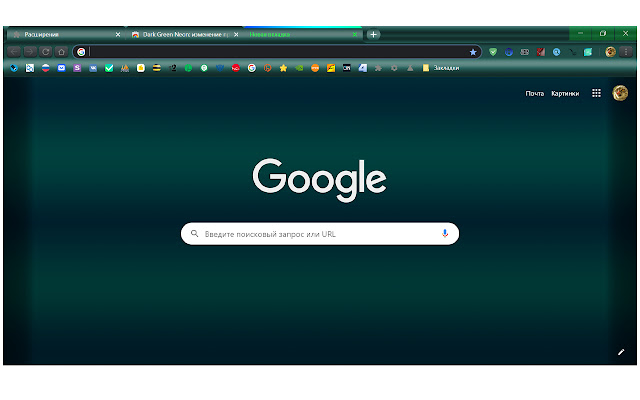
Task: Close the Расширения tab
Action: pyautogui.click(x=118, y=34)
